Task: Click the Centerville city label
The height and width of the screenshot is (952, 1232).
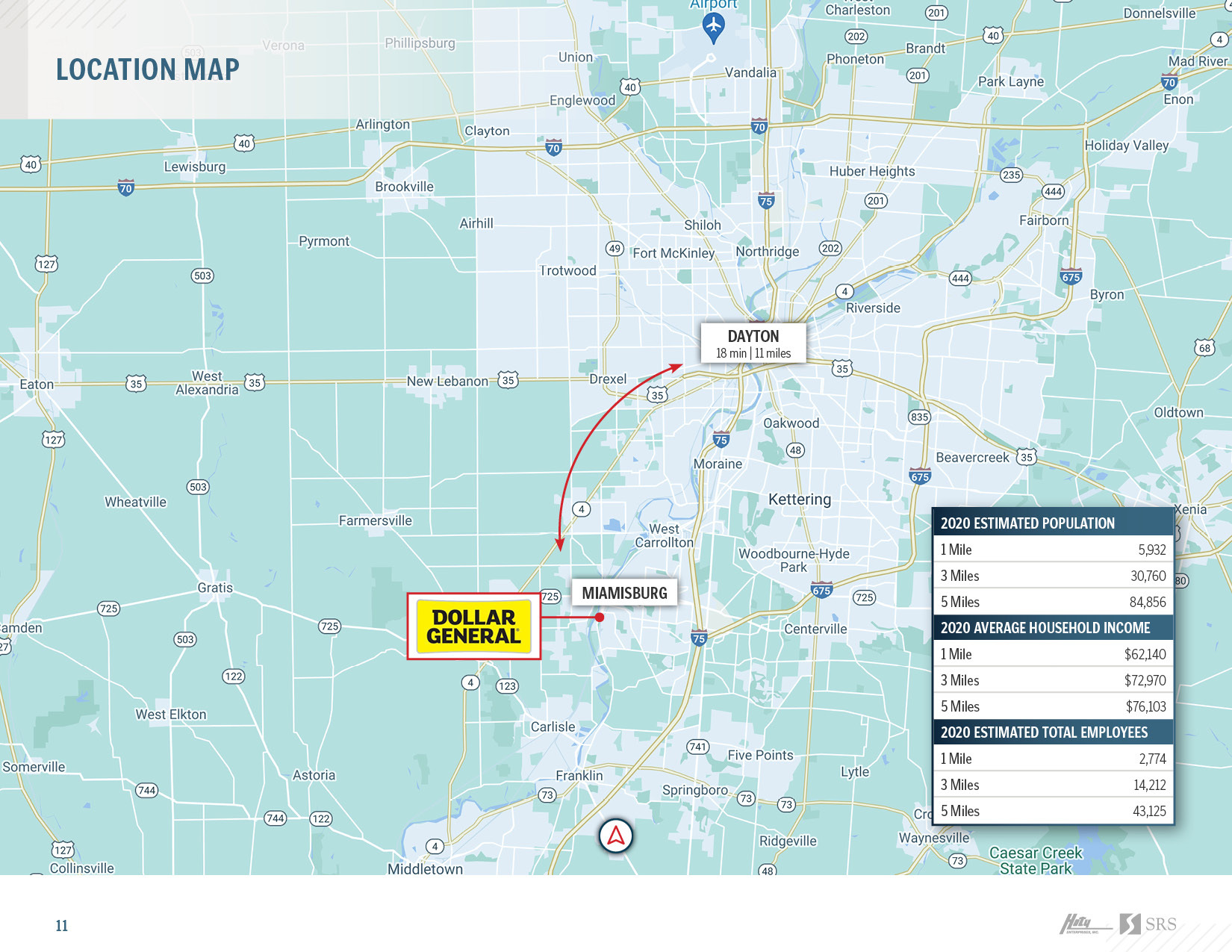Action: pos(815,629)
